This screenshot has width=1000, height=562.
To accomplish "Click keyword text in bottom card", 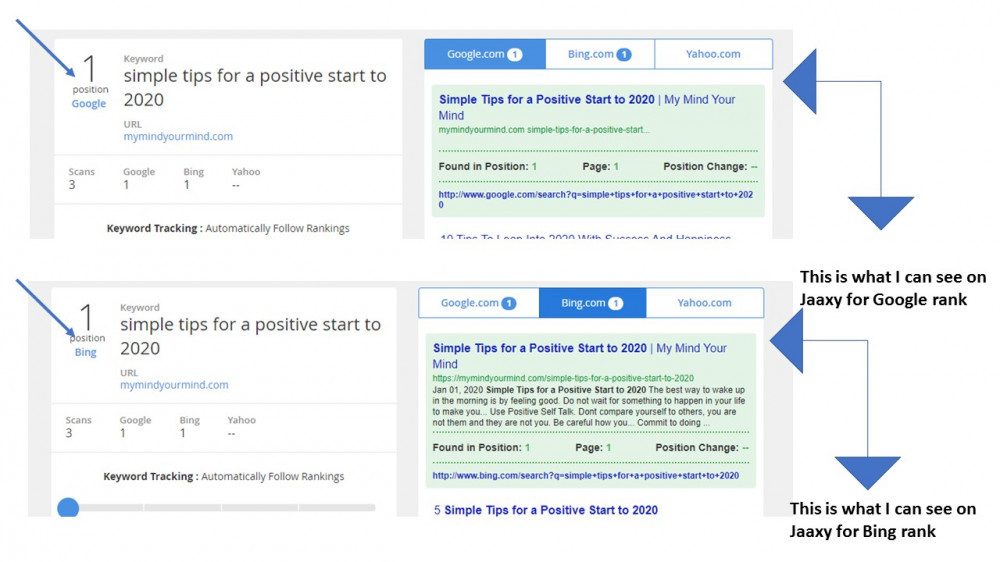I will 251,336.
